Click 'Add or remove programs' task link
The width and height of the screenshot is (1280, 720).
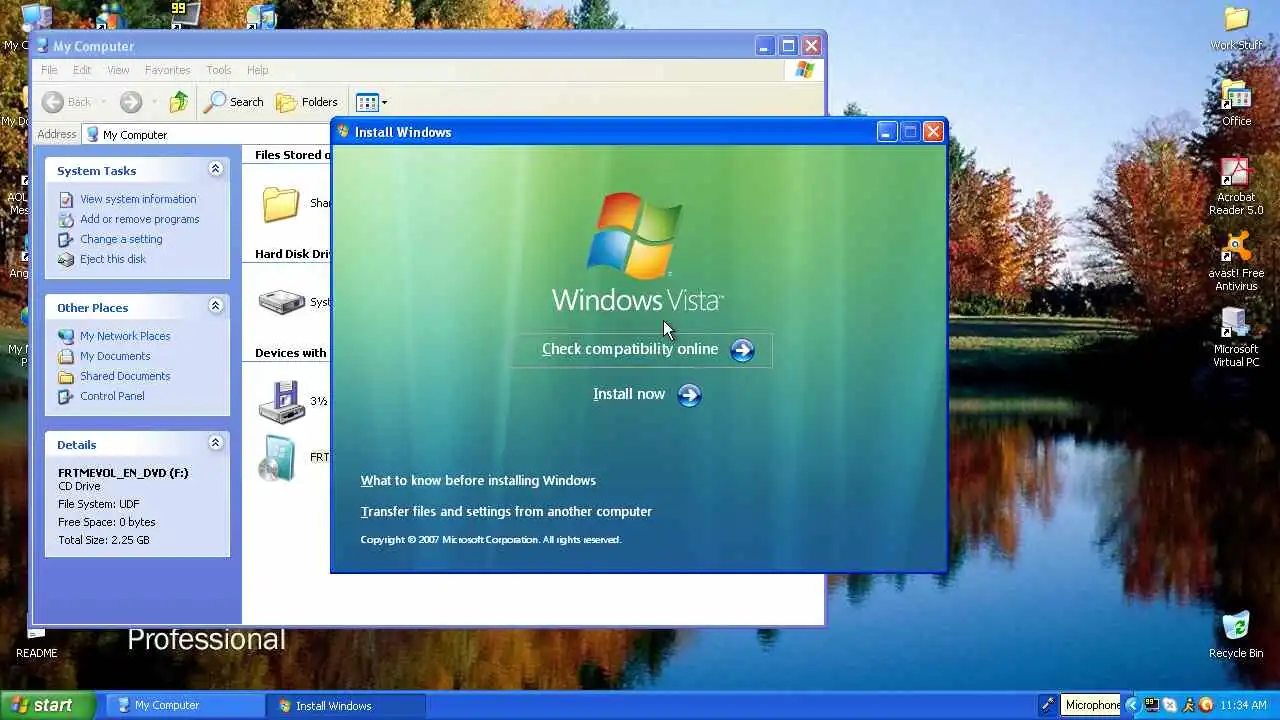coord(139,219)
